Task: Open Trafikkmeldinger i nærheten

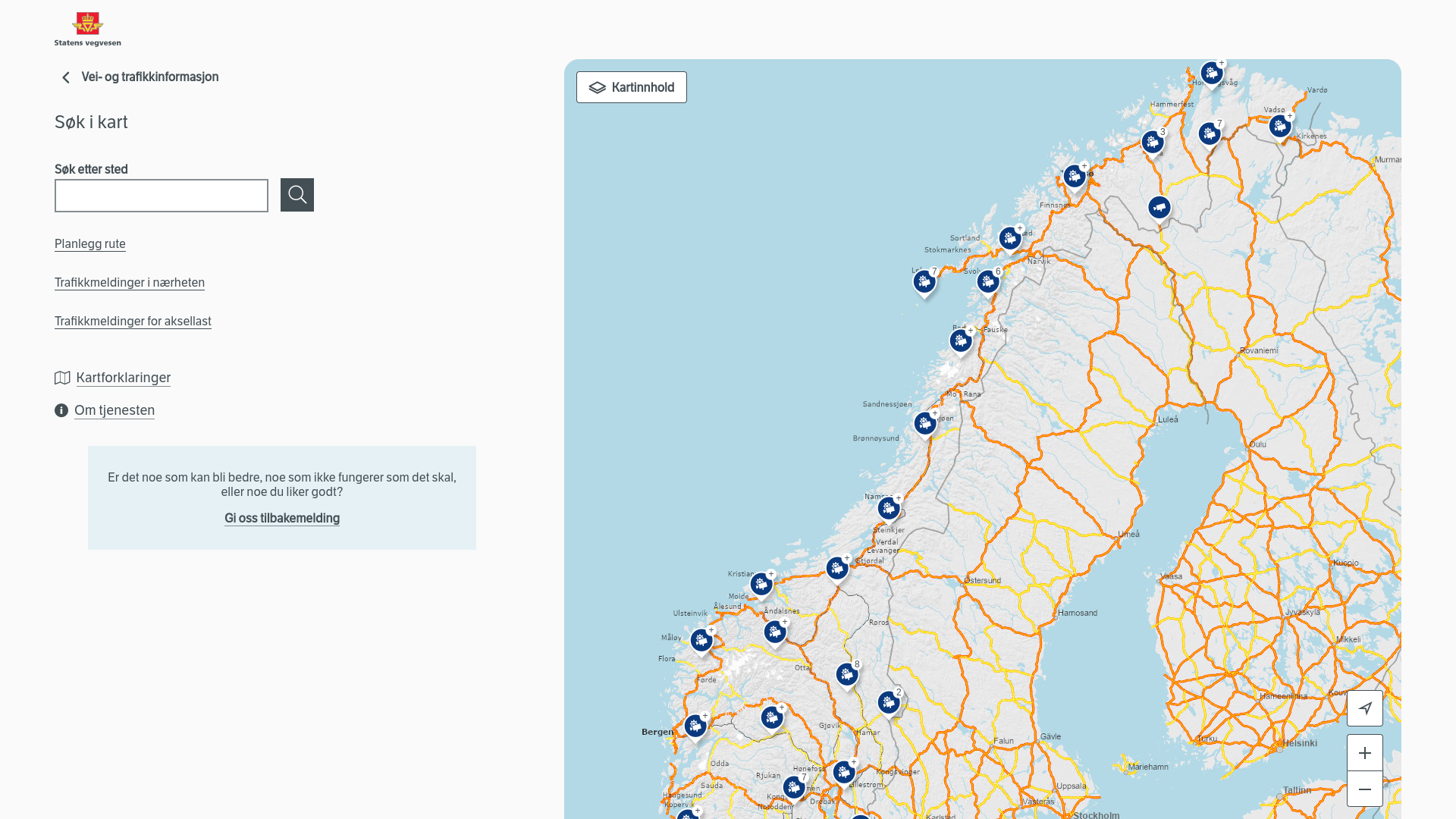Action: click(x=130, y=282)
